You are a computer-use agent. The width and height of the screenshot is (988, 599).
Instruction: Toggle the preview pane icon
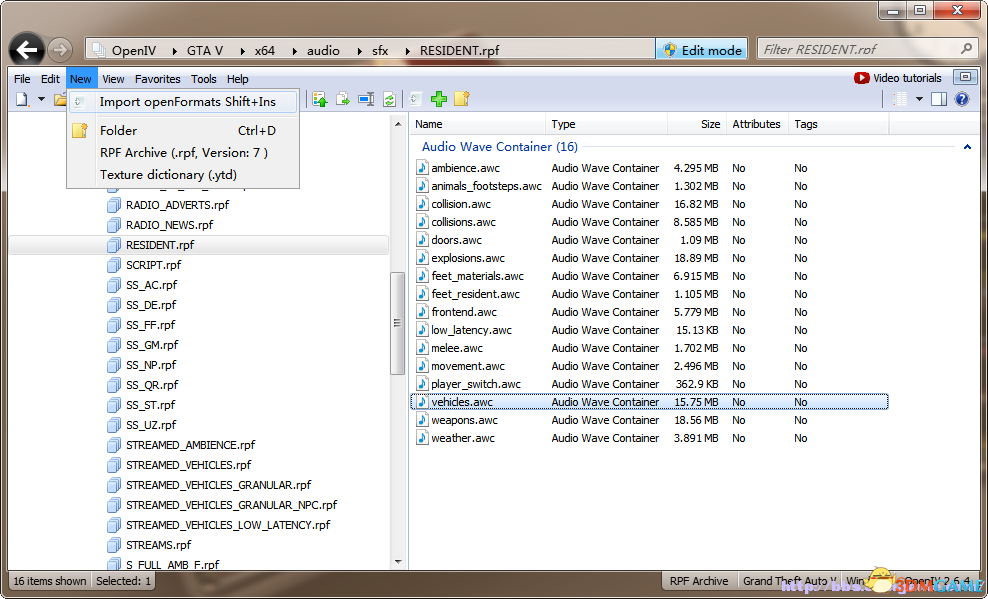(939, 99)
